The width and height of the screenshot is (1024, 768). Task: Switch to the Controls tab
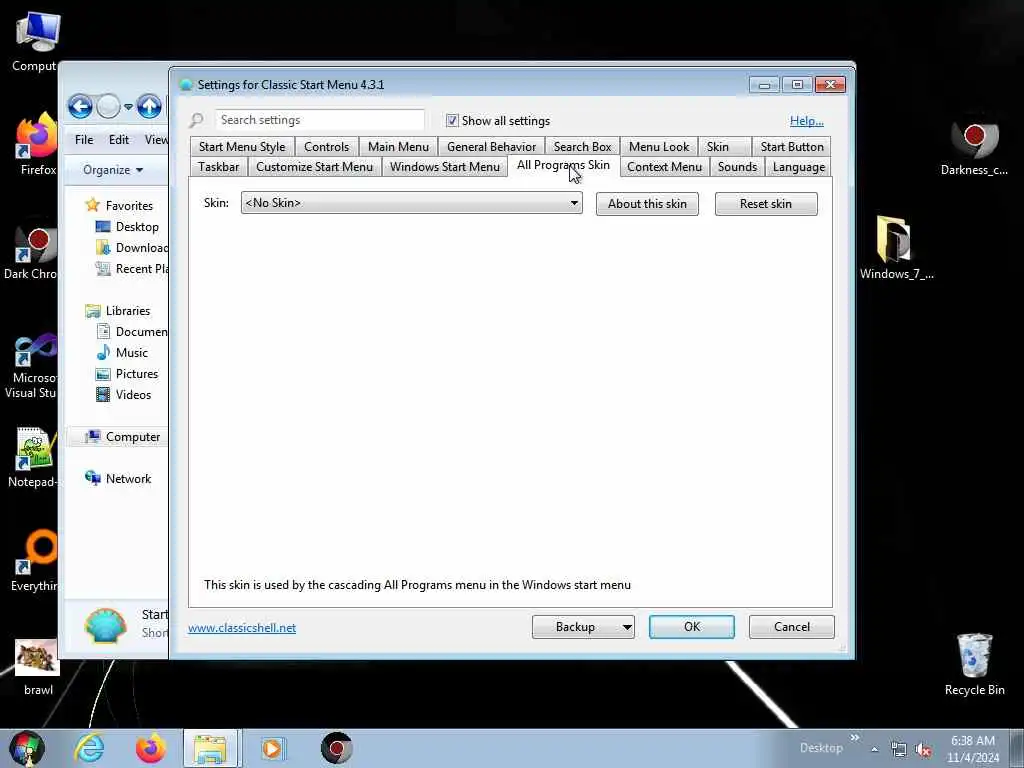click(x=327, y=147)
